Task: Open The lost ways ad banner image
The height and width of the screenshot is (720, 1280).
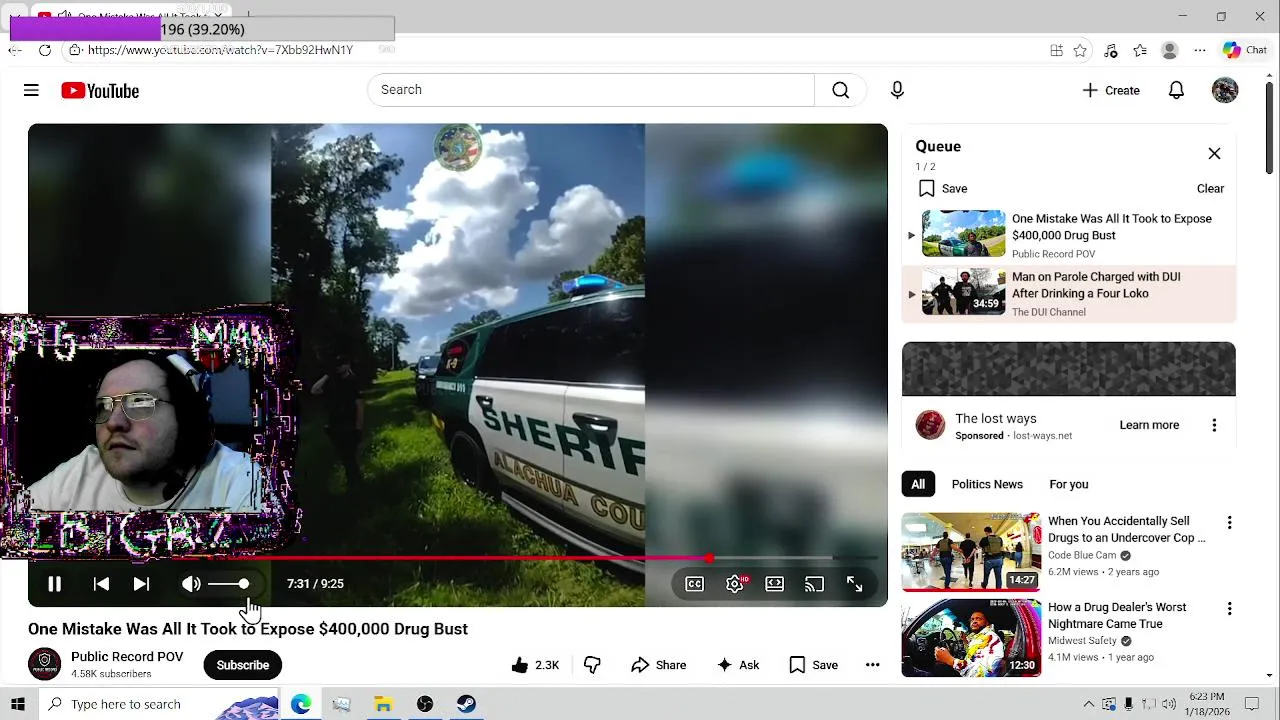Action: (1069, 369)
